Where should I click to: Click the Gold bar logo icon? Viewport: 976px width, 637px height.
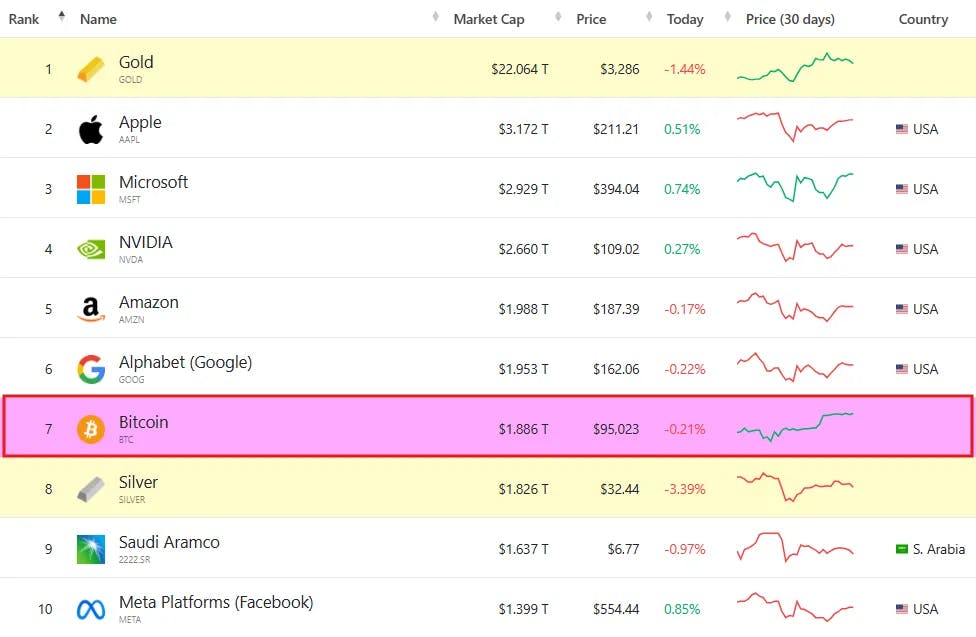(x=91, y=69)
